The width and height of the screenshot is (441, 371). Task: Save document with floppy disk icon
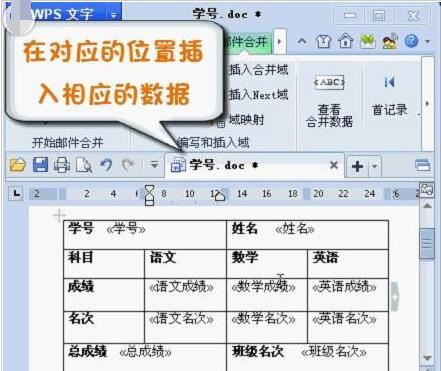tap(40, 165)
